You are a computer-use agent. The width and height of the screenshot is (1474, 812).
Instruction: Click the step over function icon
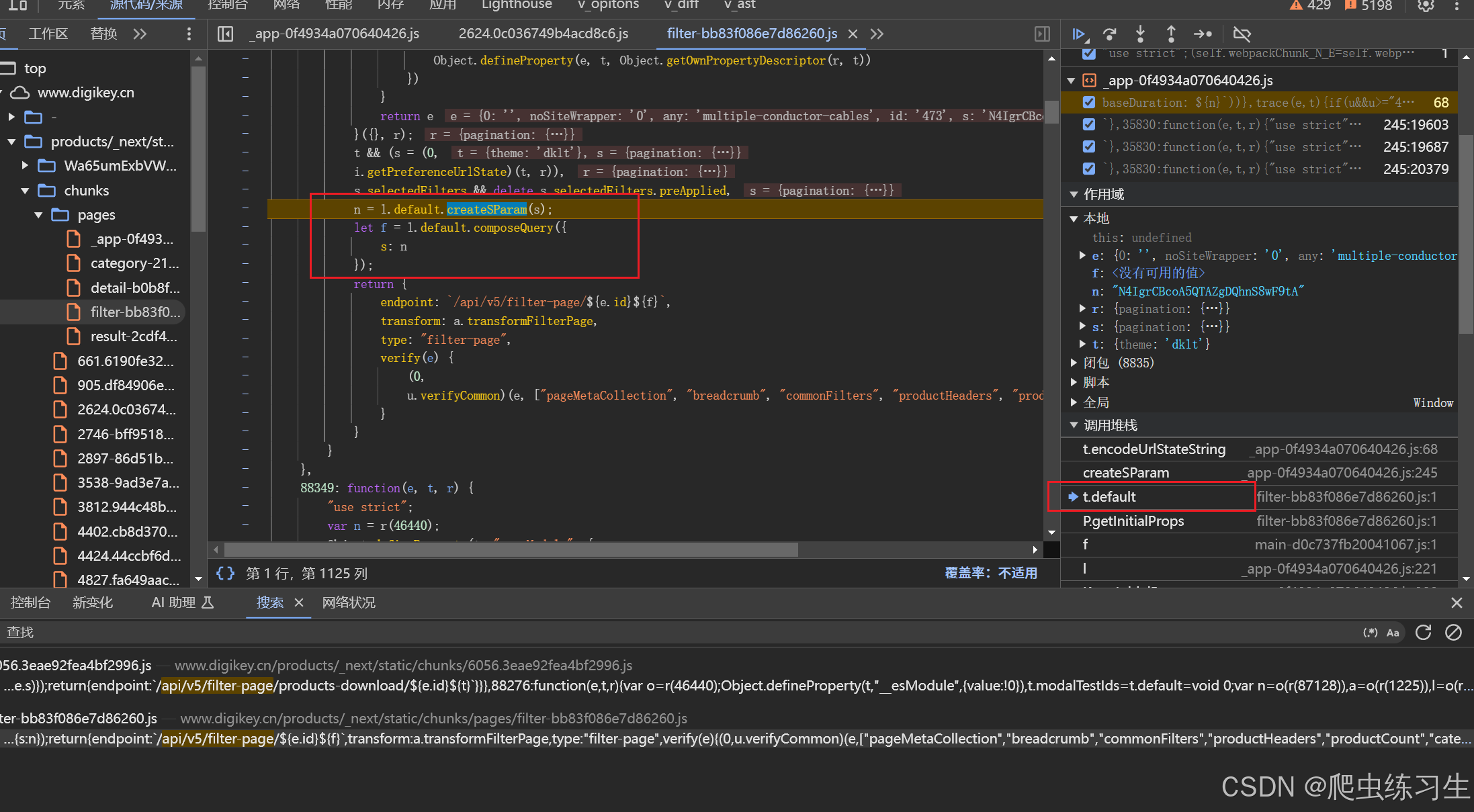click(x=1110, y=34)
